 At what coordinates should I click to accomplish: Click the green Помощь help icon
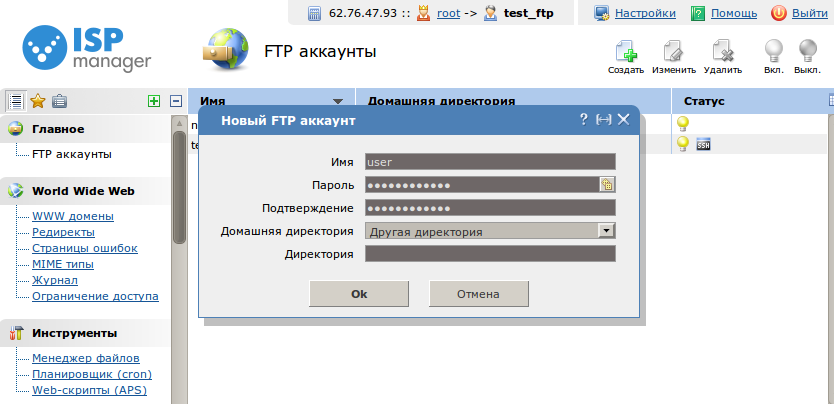click(697, 13)
